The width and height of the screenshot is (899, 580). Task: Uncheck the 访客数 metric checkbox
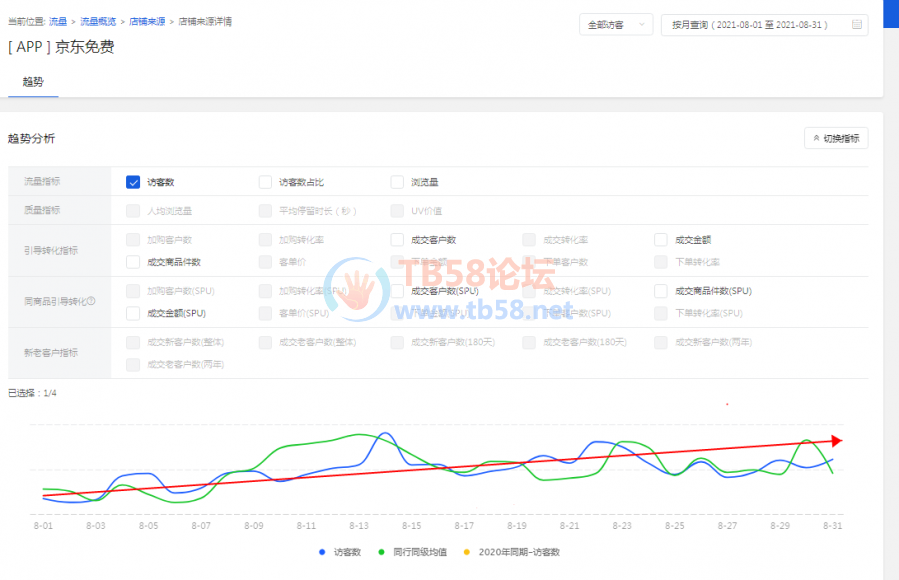(x=133, y=182)
